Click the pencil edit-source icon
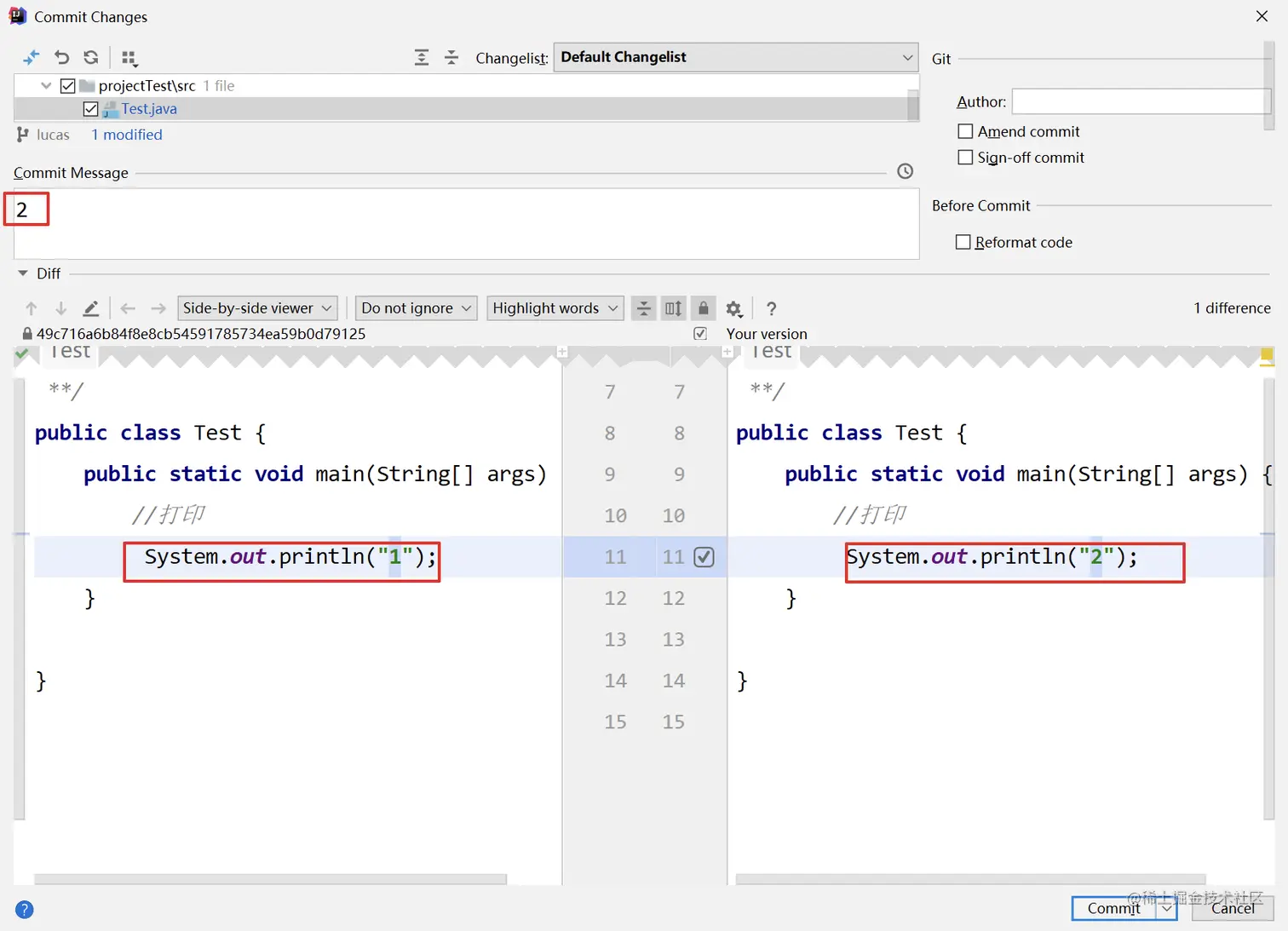The height and width of the screenshot is (931, 1288). pos(90,308)
